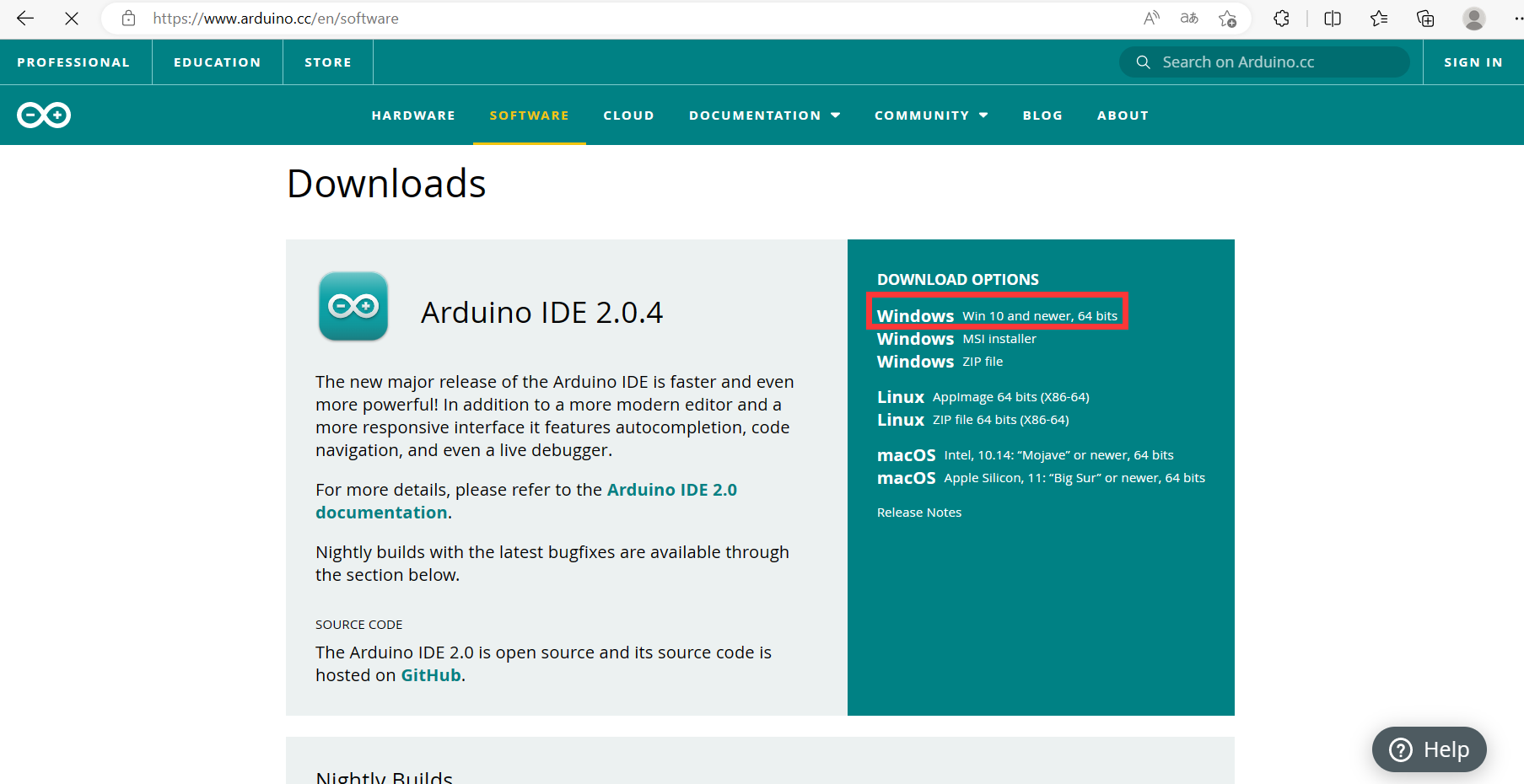The width and height of the screenshot is (1524, 784).
Task: Open Read Aloud icon in address bar
Action: [x=1151, y=19]
